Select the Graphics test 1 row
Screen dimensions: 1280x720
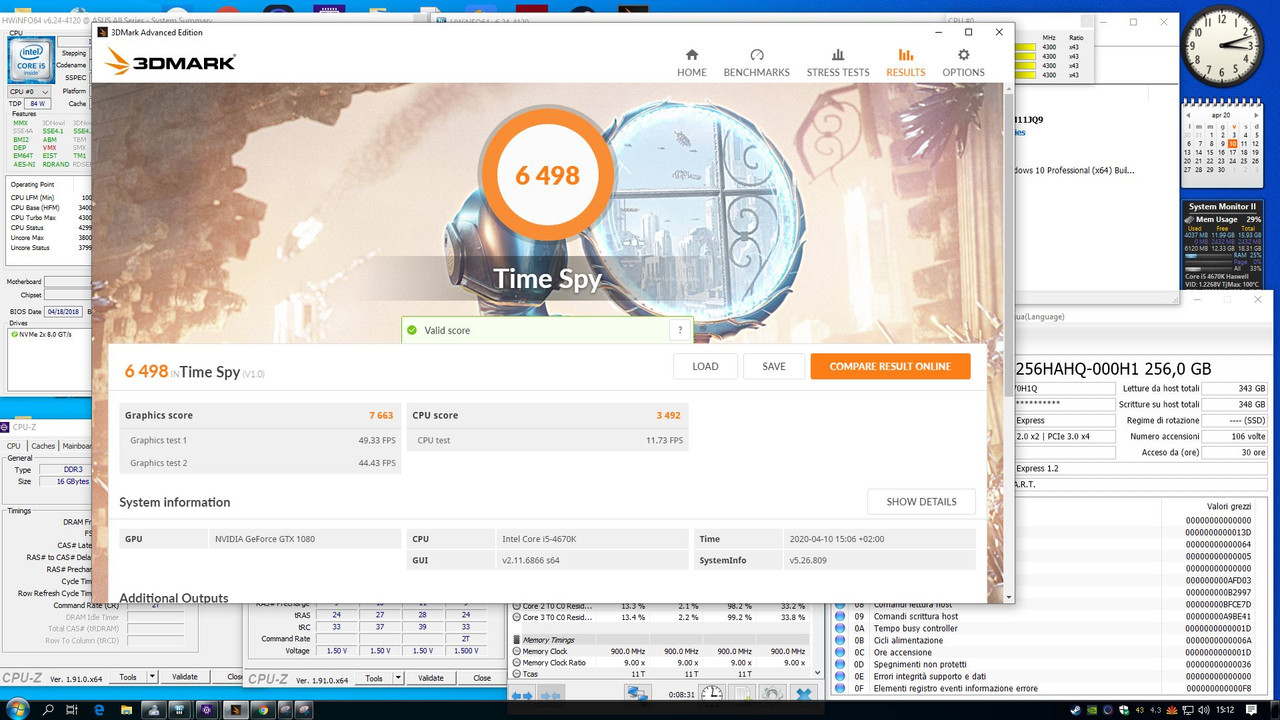[x=260, y=440]
